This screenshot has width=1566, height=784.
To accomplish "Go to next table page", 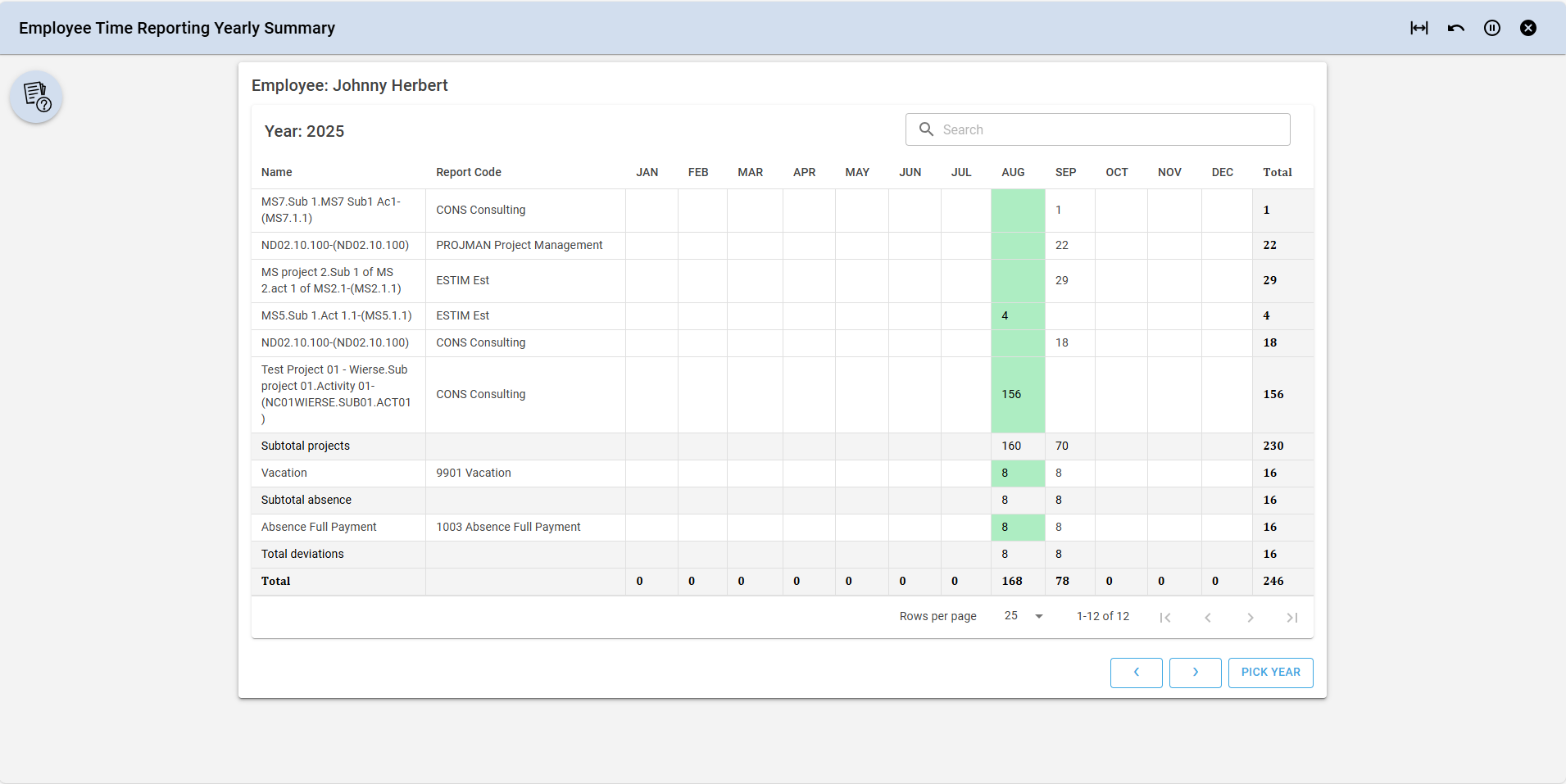I will pyautogui.click(x=1250, y=618).
